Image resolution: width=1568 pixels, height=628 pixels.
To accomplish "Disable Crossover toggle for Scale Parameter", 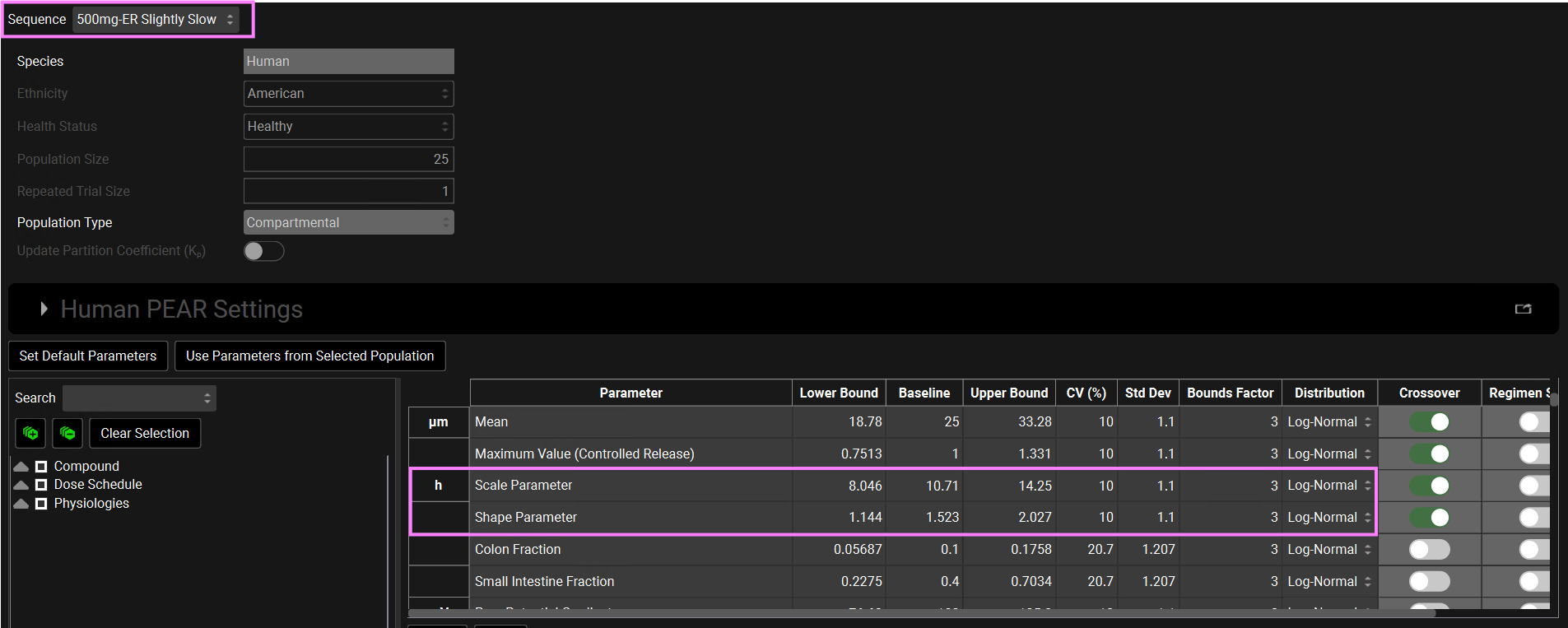I will pos(1429,486).
